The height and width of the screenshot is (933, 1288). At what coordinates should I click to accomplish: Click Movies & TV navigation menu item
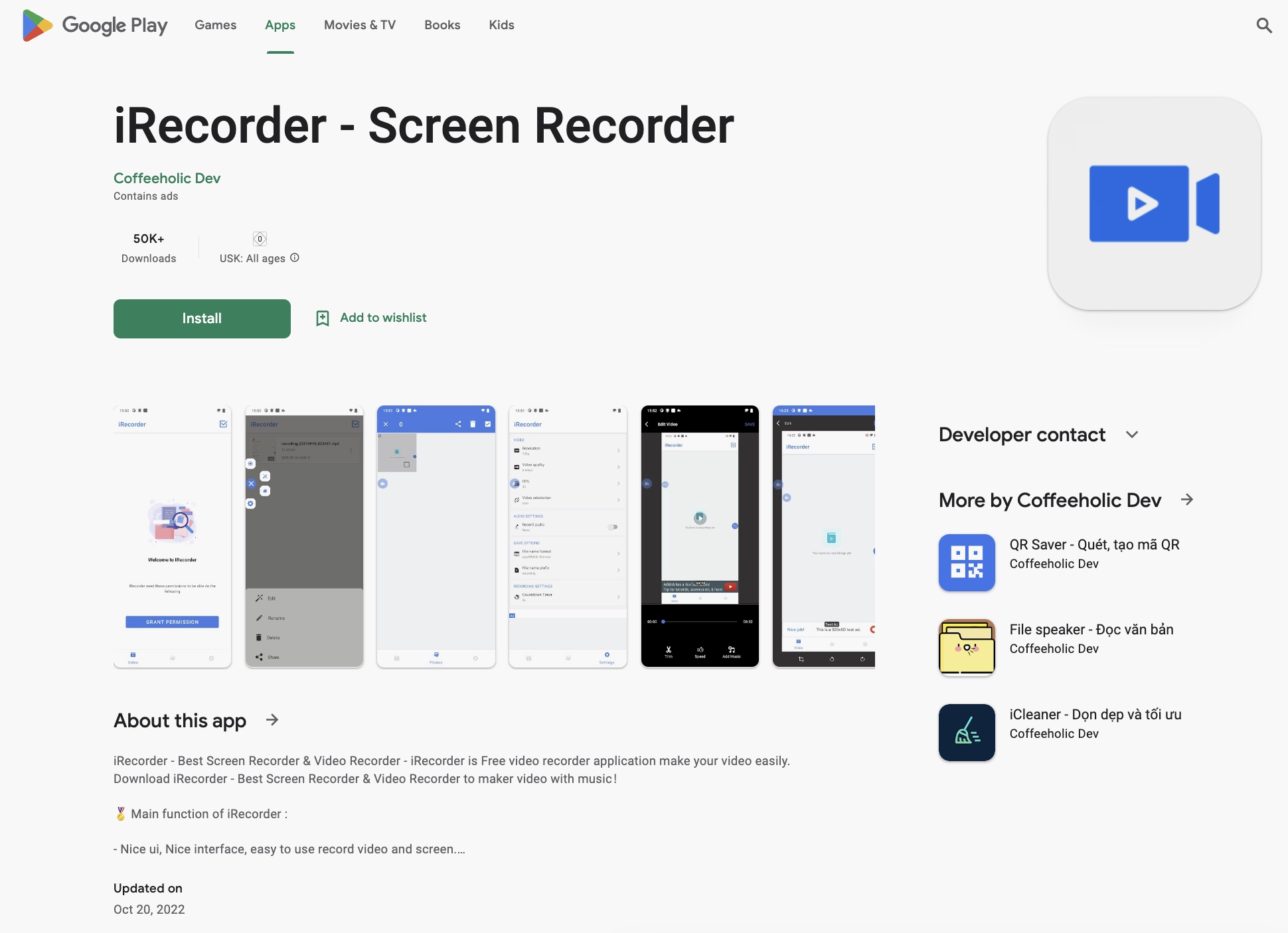pyautogui.click(x=360, y=25)
